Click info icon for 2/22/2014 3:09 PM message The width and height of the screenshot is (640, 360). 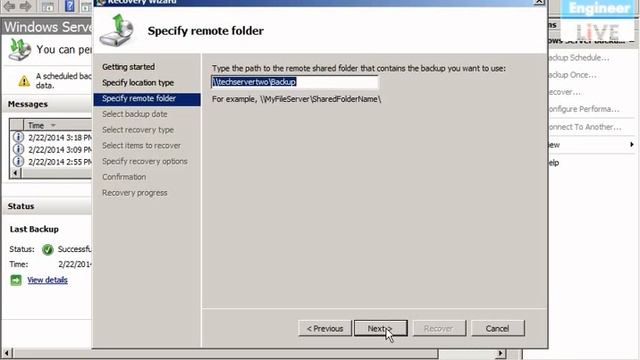(x=18, y=149)
